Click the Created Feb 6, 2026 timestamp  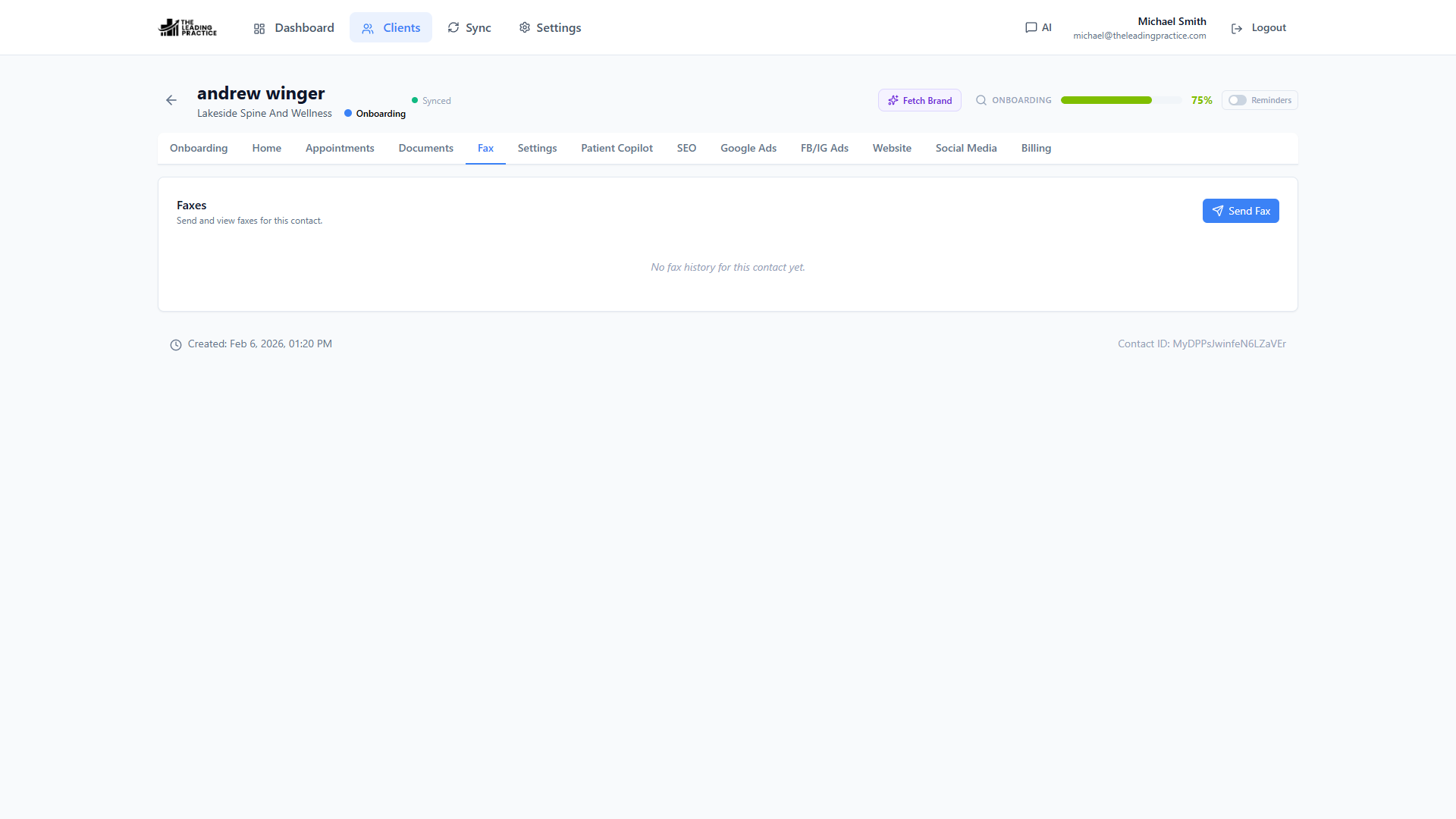tap(260, 344)
